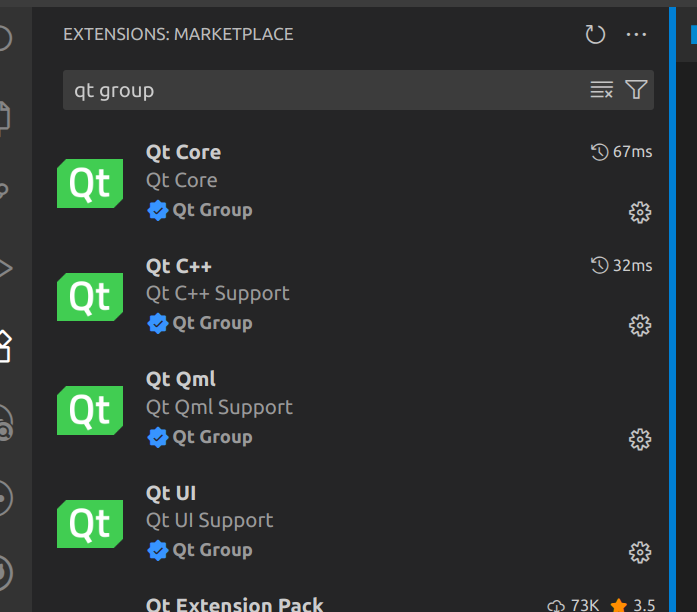Click the Qt Qml manage gear icon
This screenshot has width=697, height=612.
(x=640, y=439)
